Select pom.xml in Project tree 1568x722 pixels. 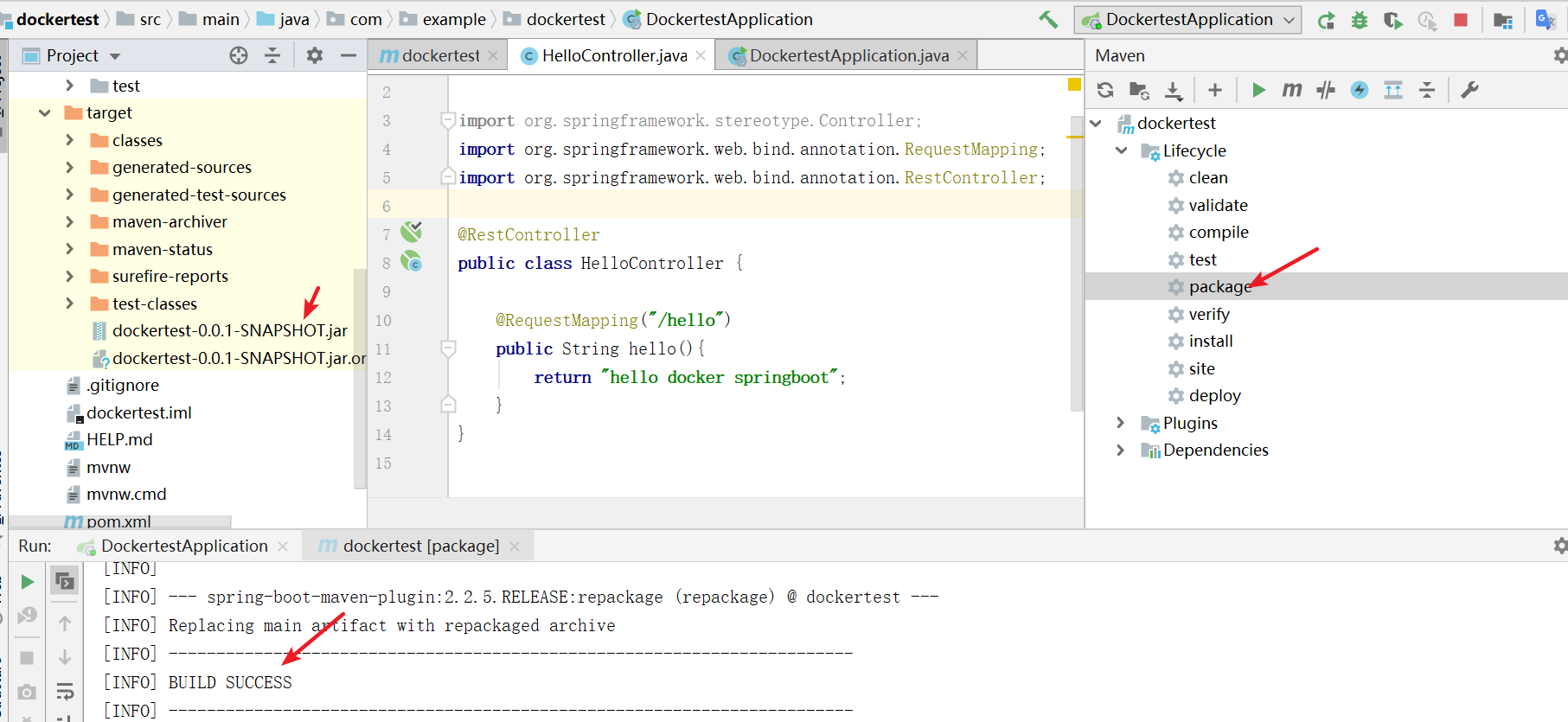point(118,521)
